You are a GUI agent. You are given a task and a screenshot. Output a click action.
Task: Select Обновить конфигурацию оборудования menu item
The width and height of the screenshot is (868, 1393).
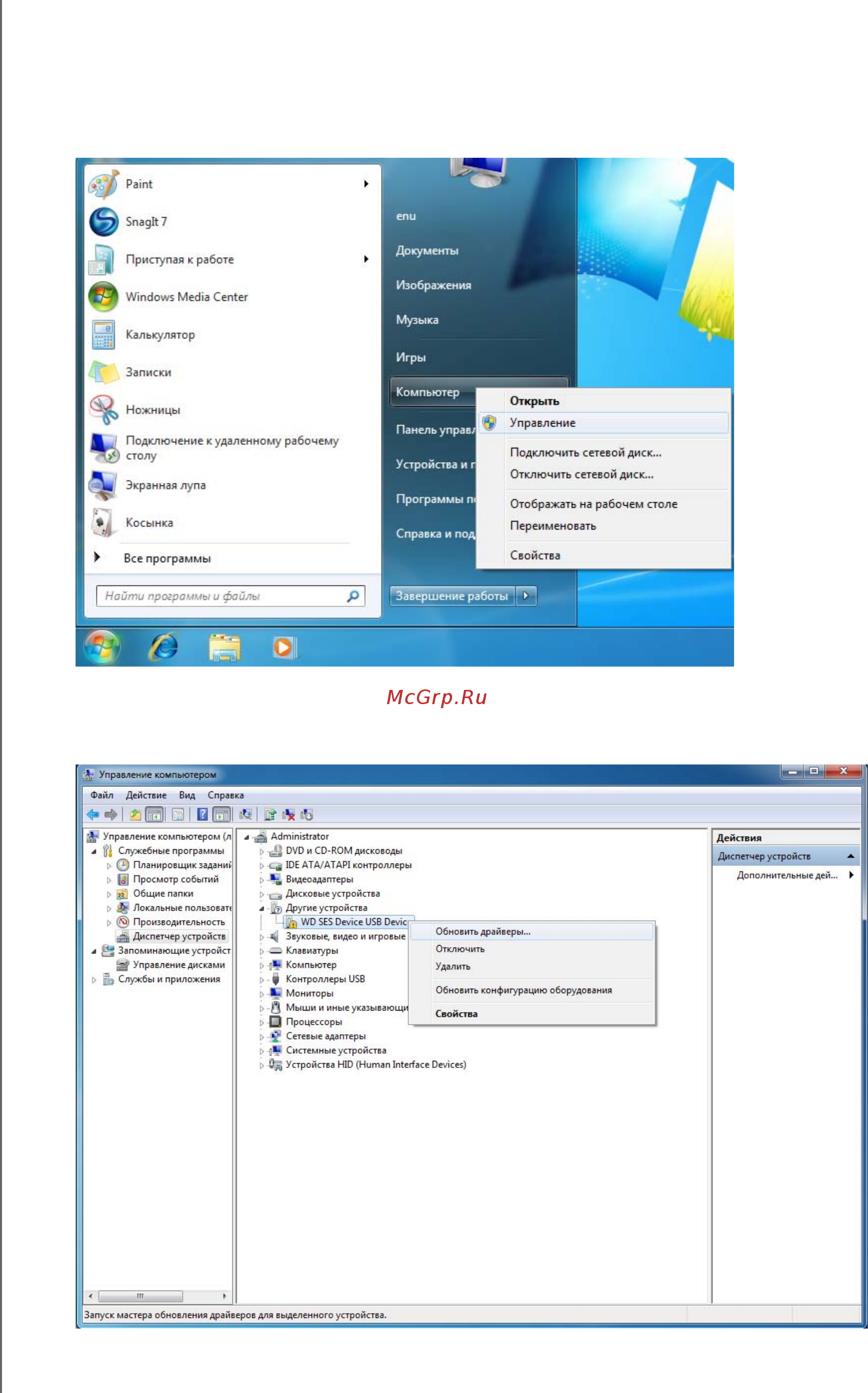tap(532, 990)
